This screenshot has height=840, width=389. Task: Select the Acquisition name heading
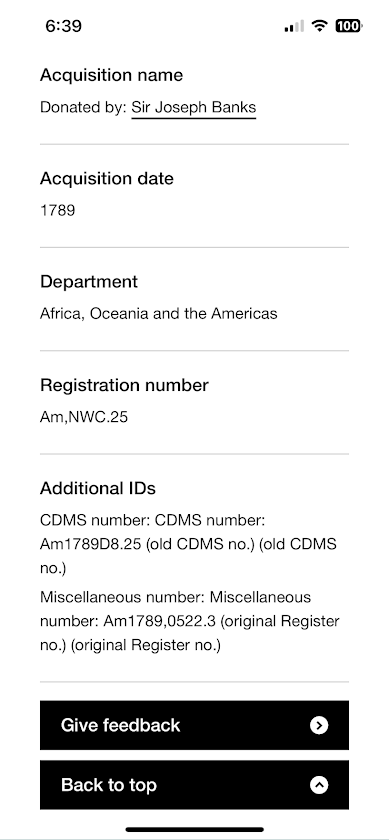click(x=111, y=75)
